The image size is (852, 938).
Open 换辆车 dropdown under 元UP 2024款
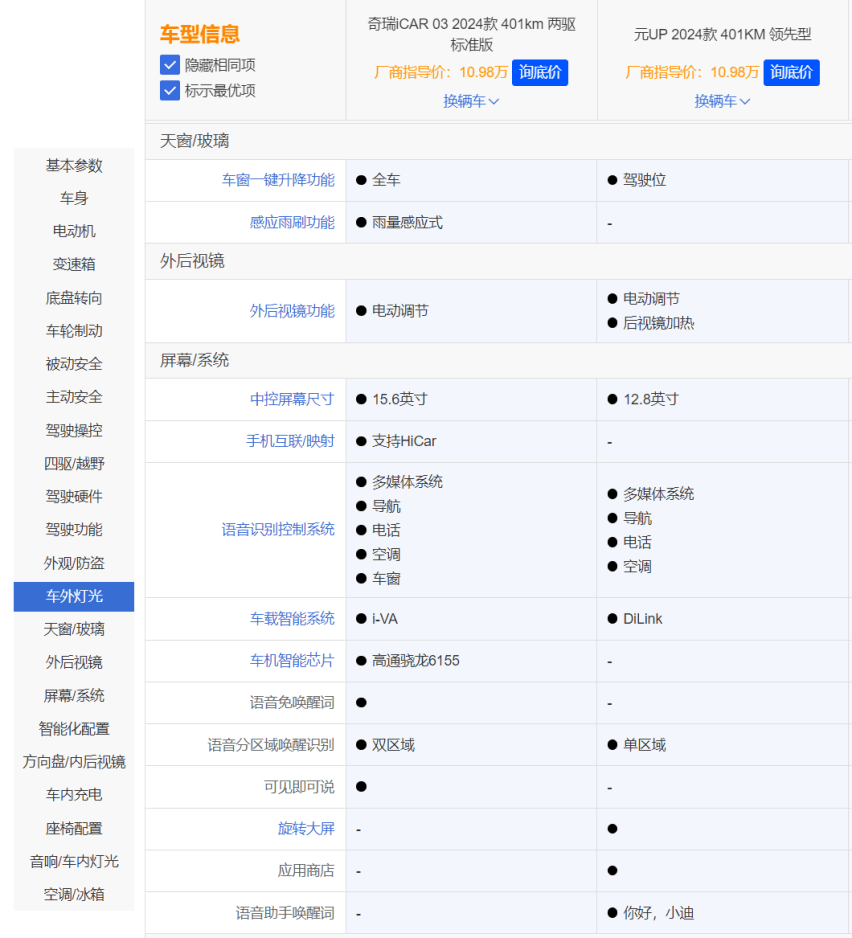pos(722,101)
